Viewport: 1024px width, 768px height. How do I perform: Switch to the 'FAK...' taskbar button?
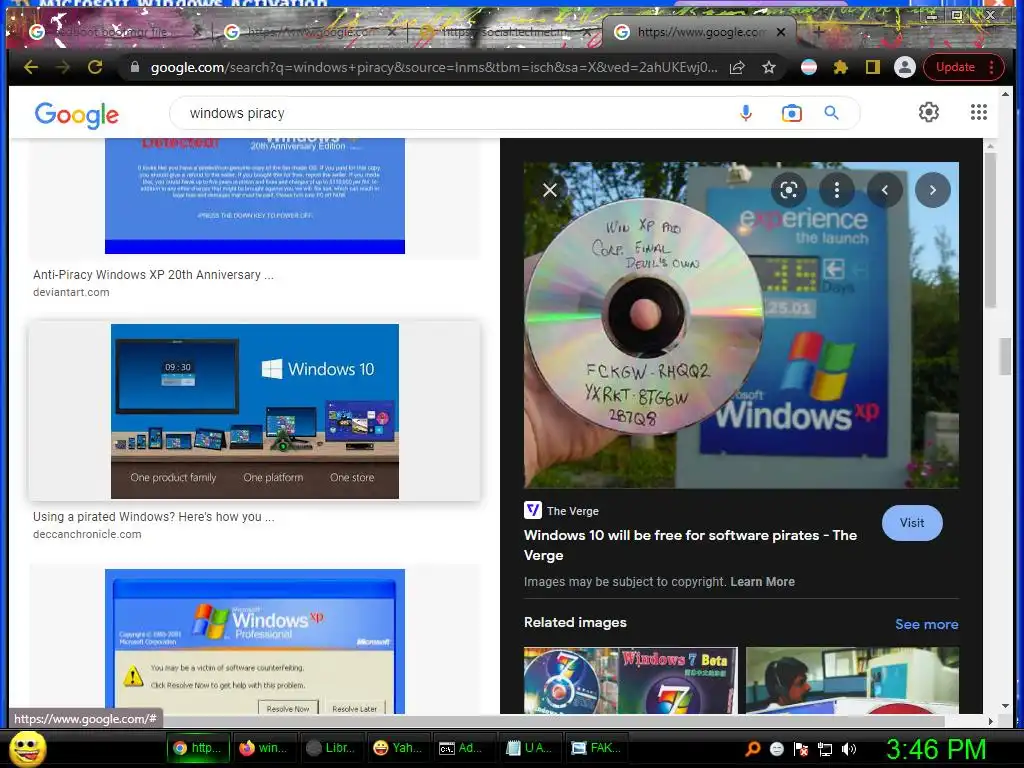(598, 748)
